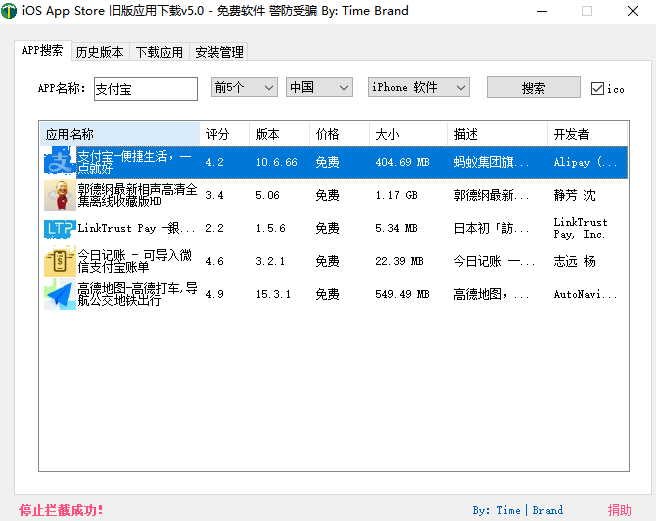Click the LinkTrust Pay LTP icon
This screenshot has width=656, height=521.
click(59, 228)
